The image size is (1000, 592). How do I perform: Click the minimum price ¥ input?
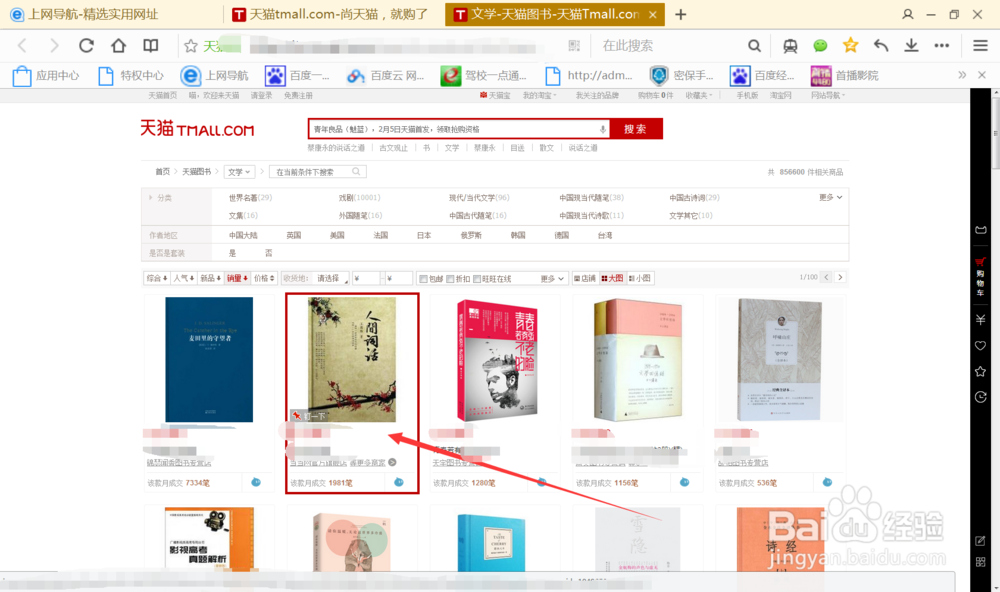367,279
